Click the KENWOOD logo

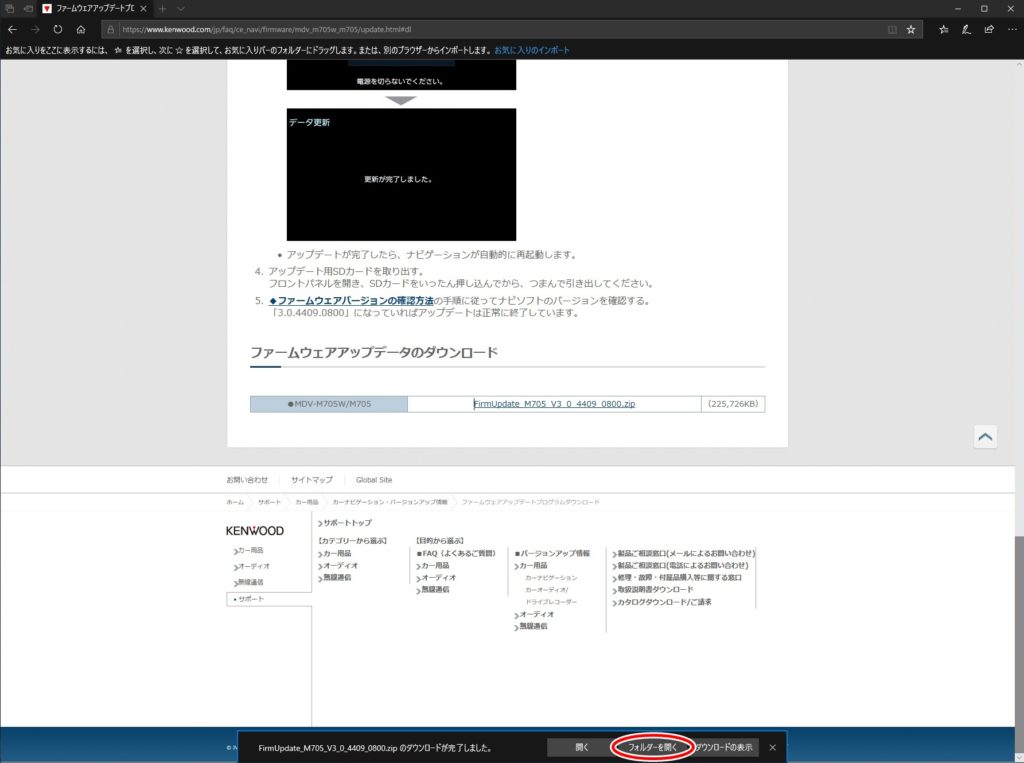click(255, 531)
